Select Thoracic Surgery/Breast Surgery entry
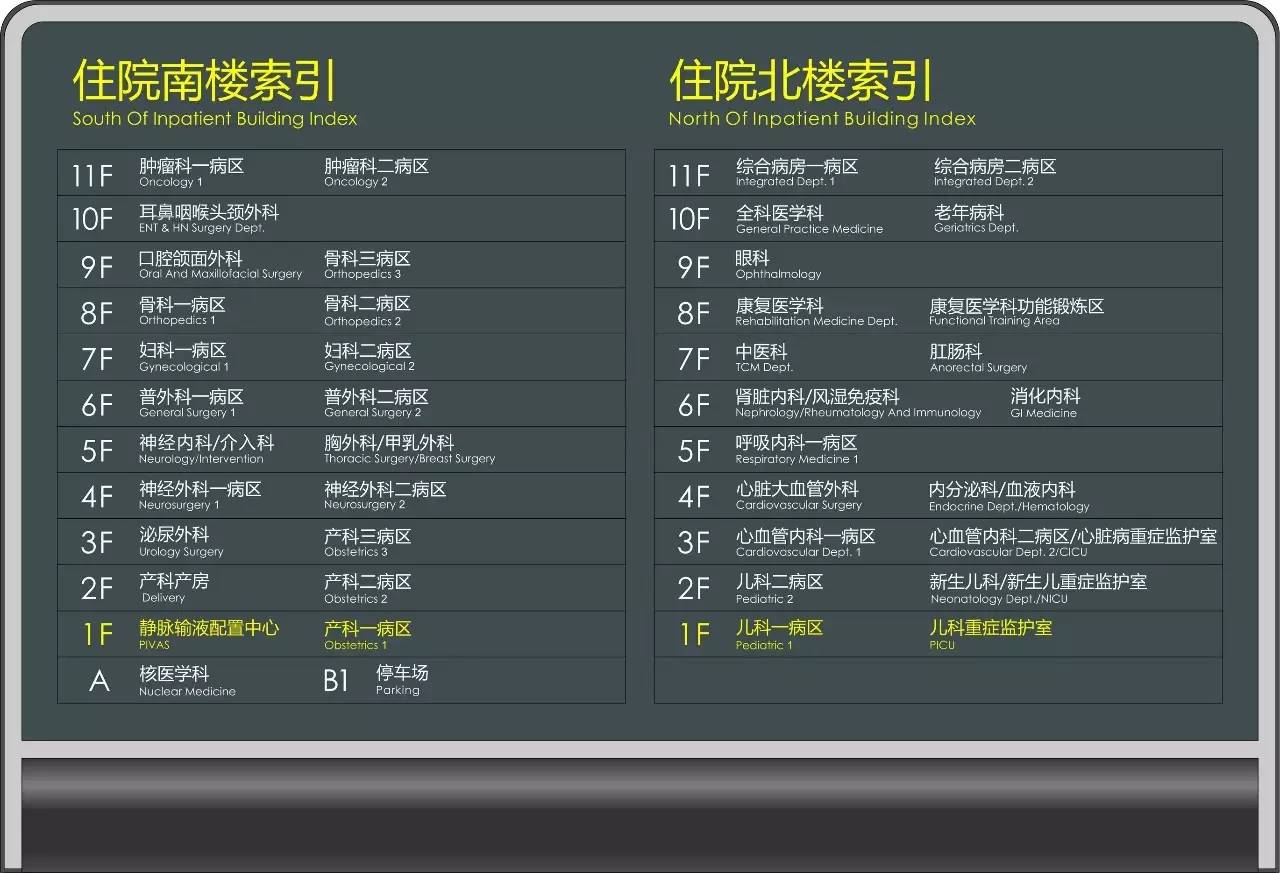1280x873 pixels. pos(409,449)
